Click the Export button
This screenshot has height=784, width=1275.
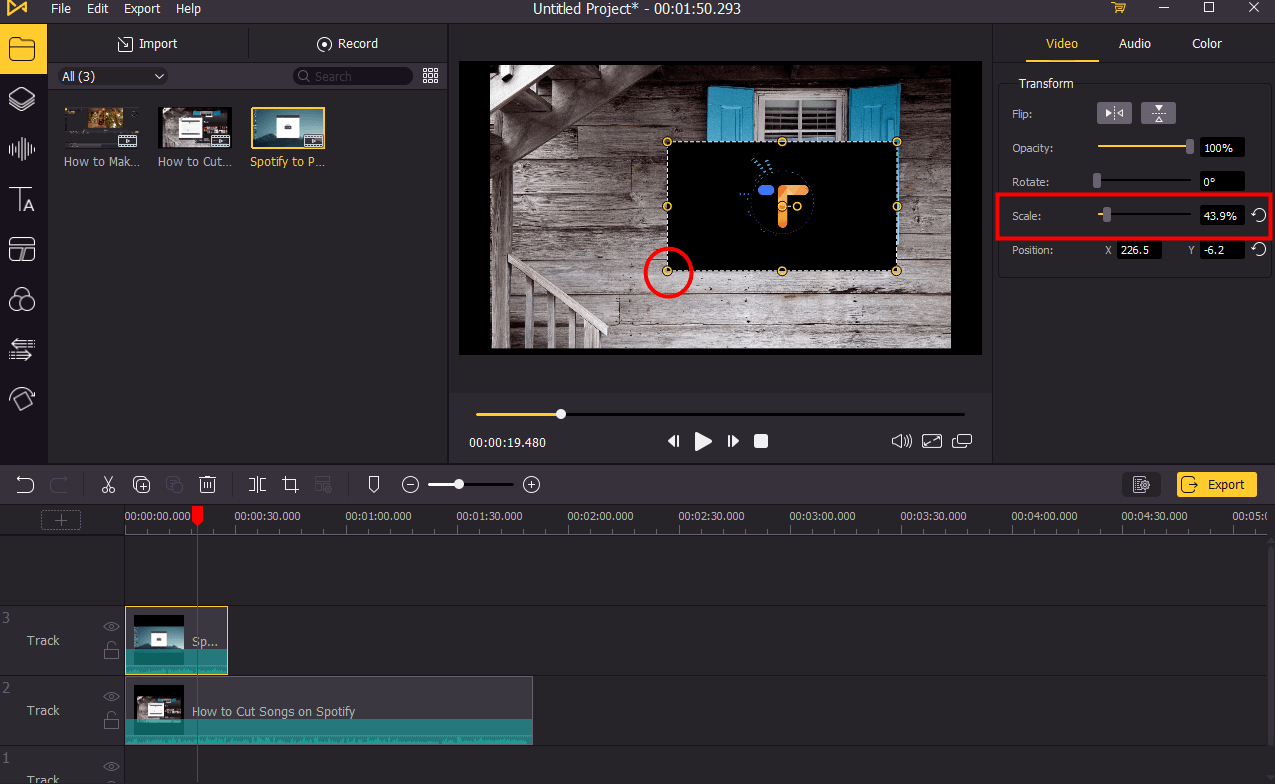pos(1216,484)
